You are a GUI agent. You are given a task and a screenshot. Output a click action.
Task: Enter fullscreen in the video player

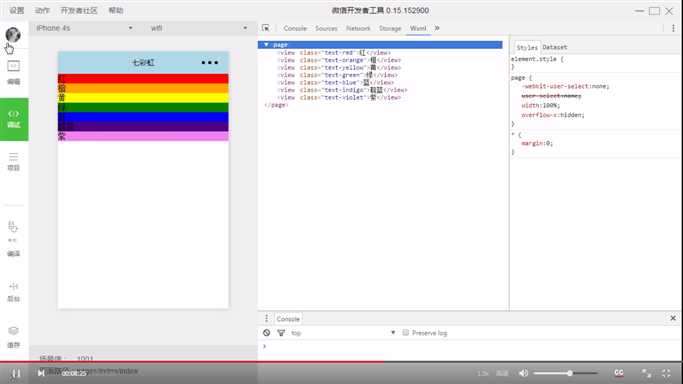(666, 373)
